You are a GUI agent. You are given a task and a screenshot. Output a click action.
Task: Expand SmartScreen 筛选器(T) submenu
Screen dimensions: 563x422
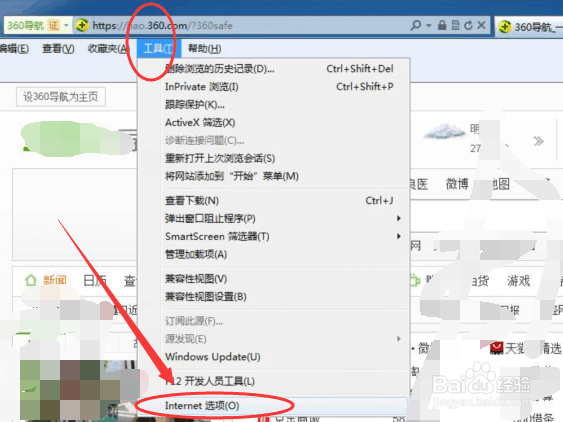273,236
